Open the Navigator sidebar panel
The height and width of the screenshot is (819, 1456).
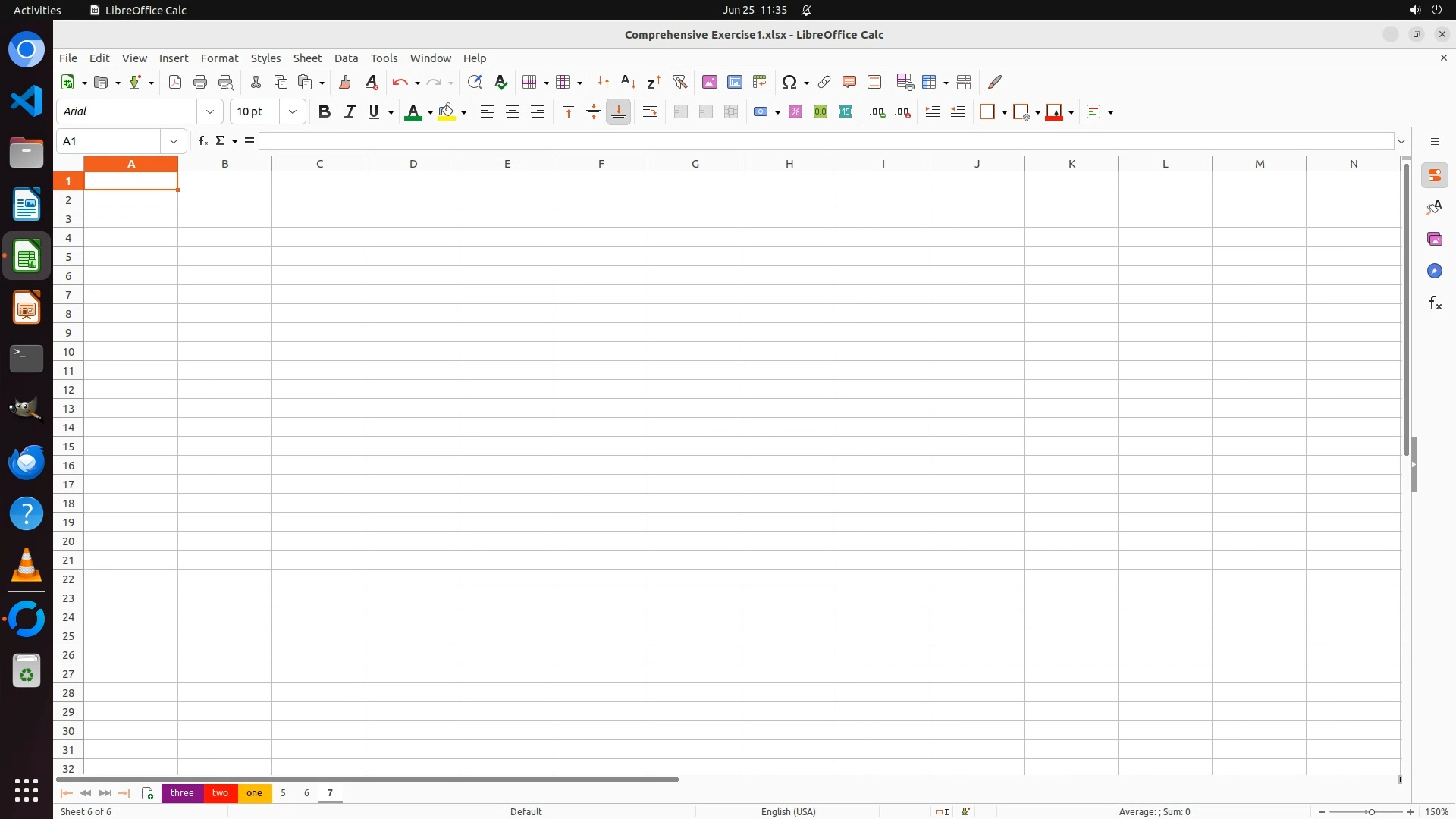(1434, 271)
